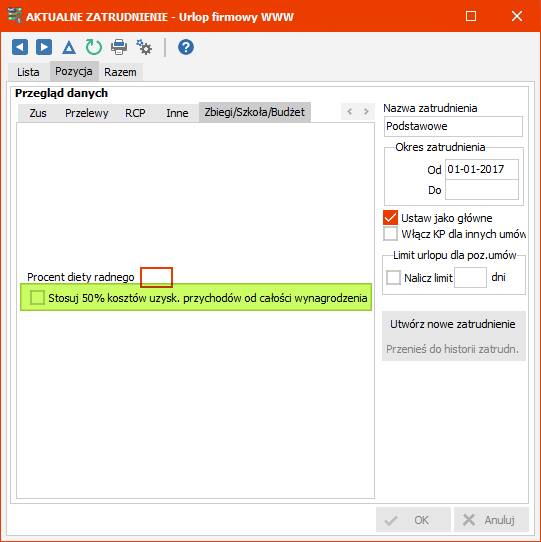Refresh data with the green circular arrow
This screenshot has width=541, height=542.
[x=94, y=47]
